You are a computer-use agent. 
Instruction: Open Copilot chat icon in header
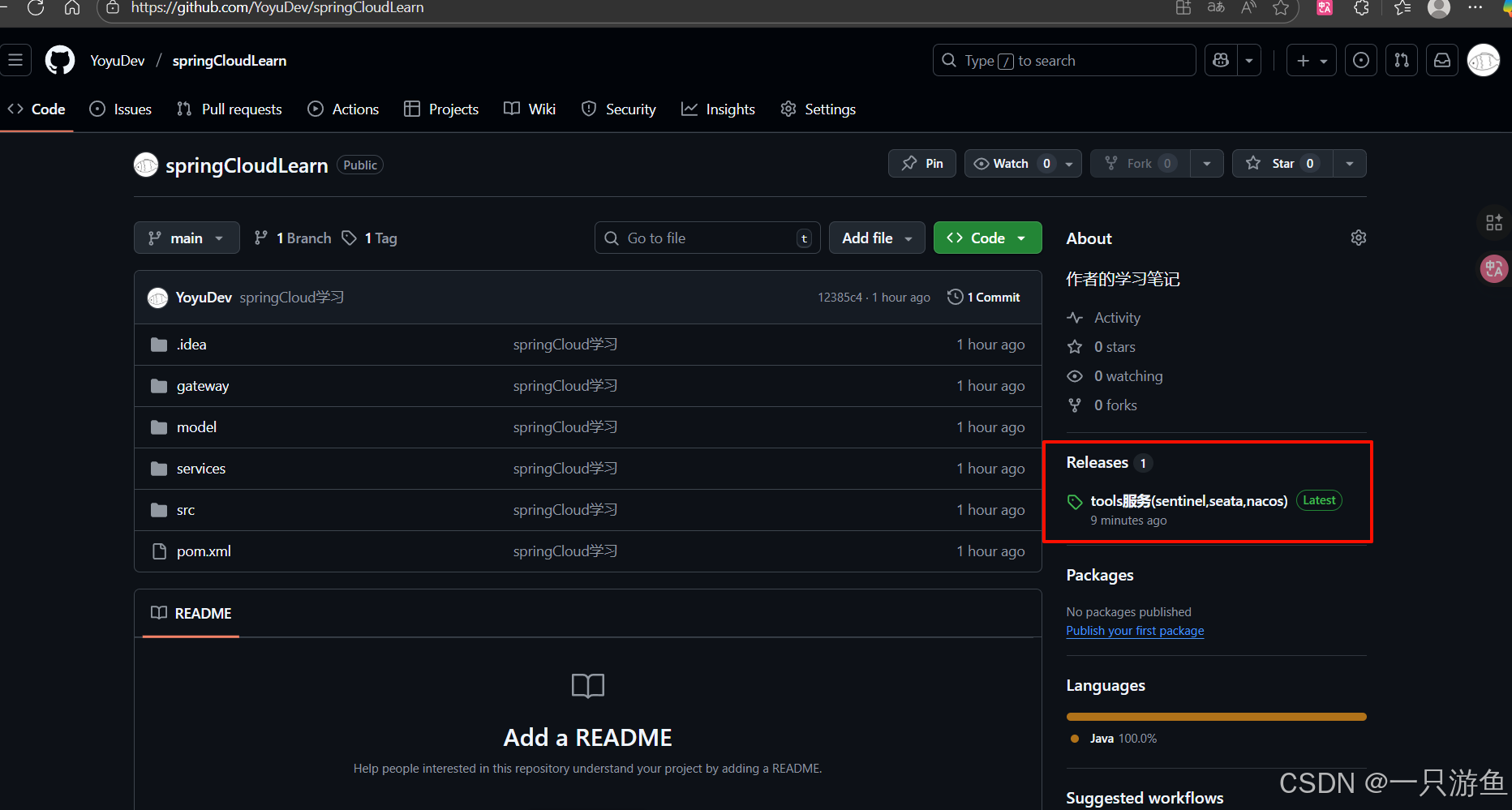pyautogui.click(x=1221, y=60)
